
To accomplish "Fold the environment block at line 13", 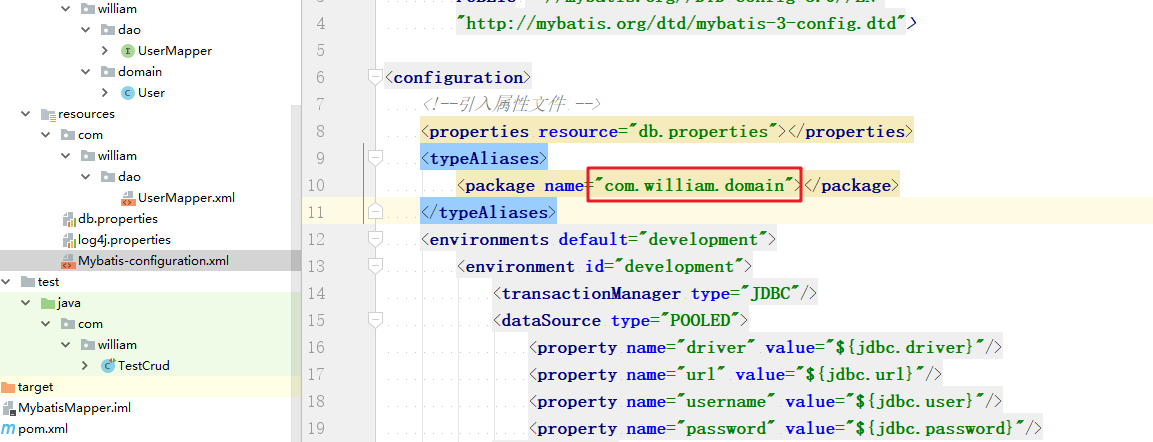I will [x=375, y=266].
